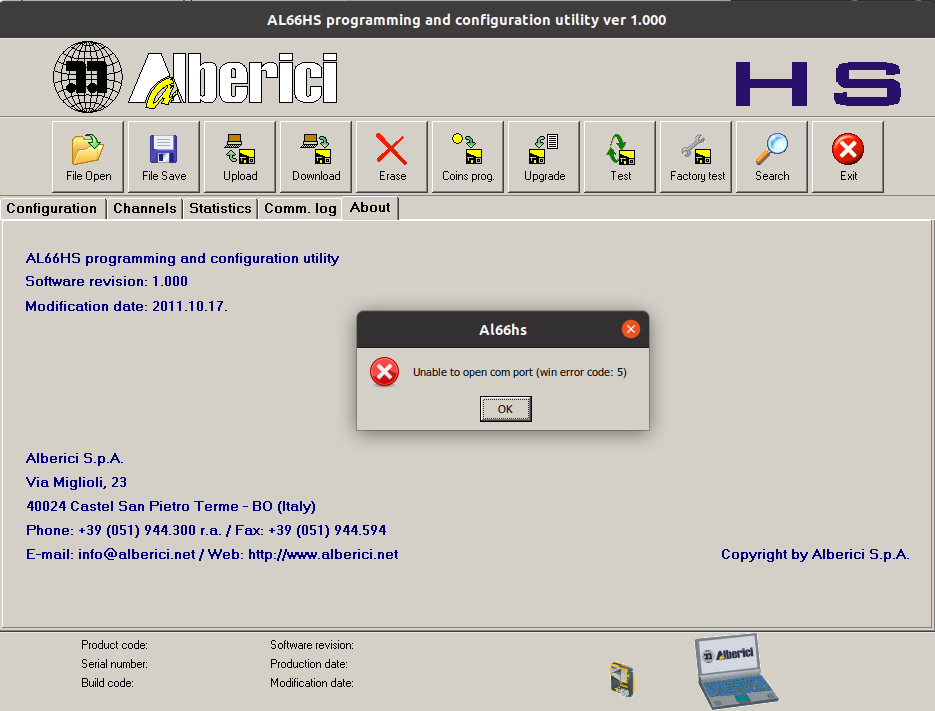Confirm the error dialog with OK
The image size is (935, 711).
[506, 409]
